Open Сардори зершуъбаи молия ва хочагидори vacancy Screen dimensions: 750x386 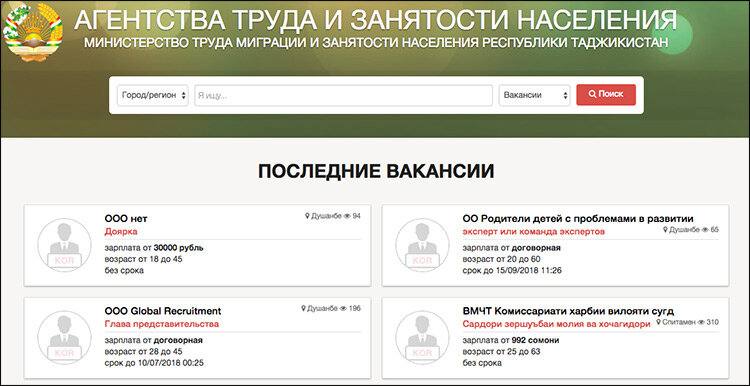[x=556, y=324]
